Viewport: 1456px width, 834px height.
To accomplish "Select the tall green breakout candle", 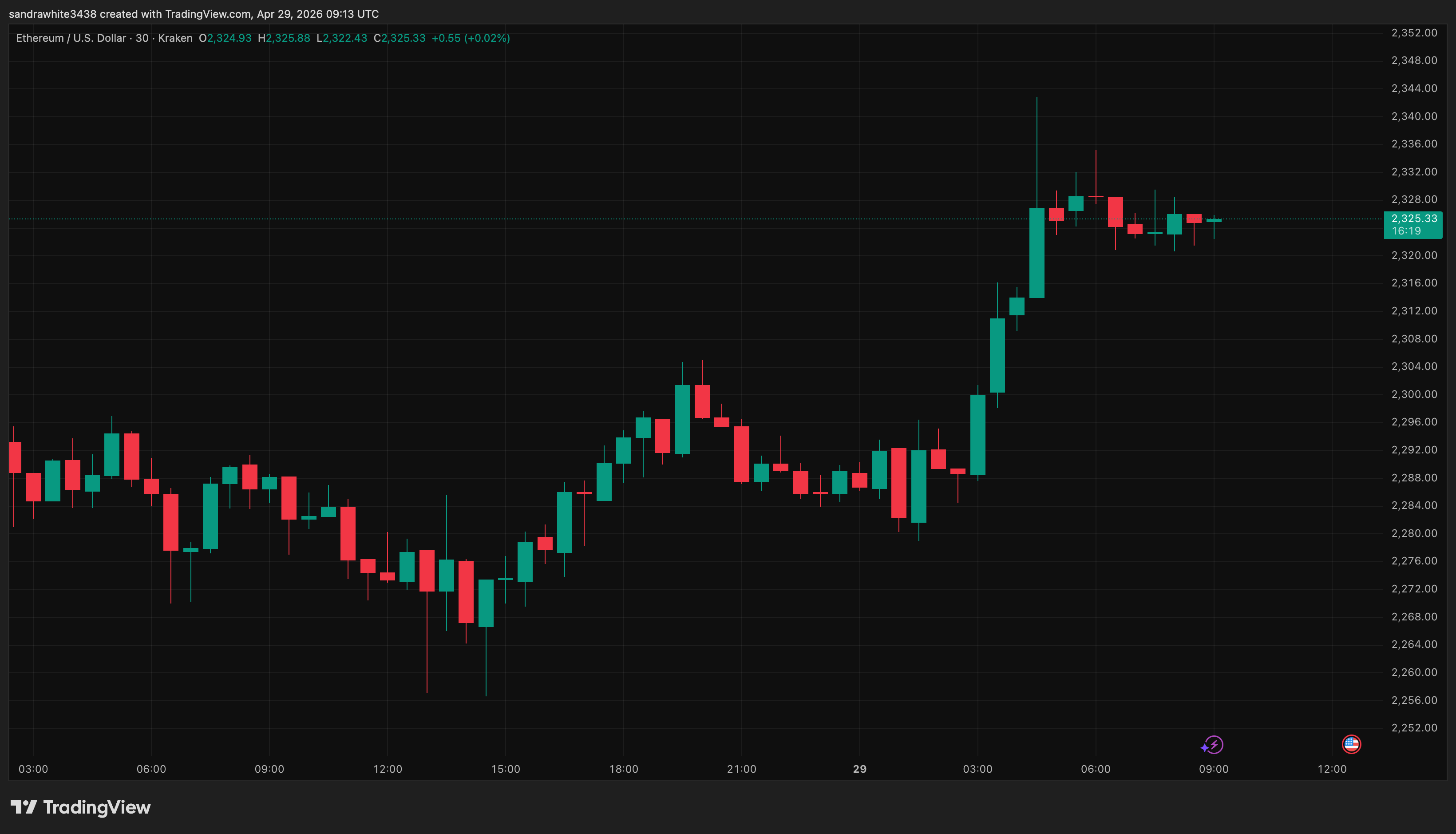I will (x=1037, y=252).
